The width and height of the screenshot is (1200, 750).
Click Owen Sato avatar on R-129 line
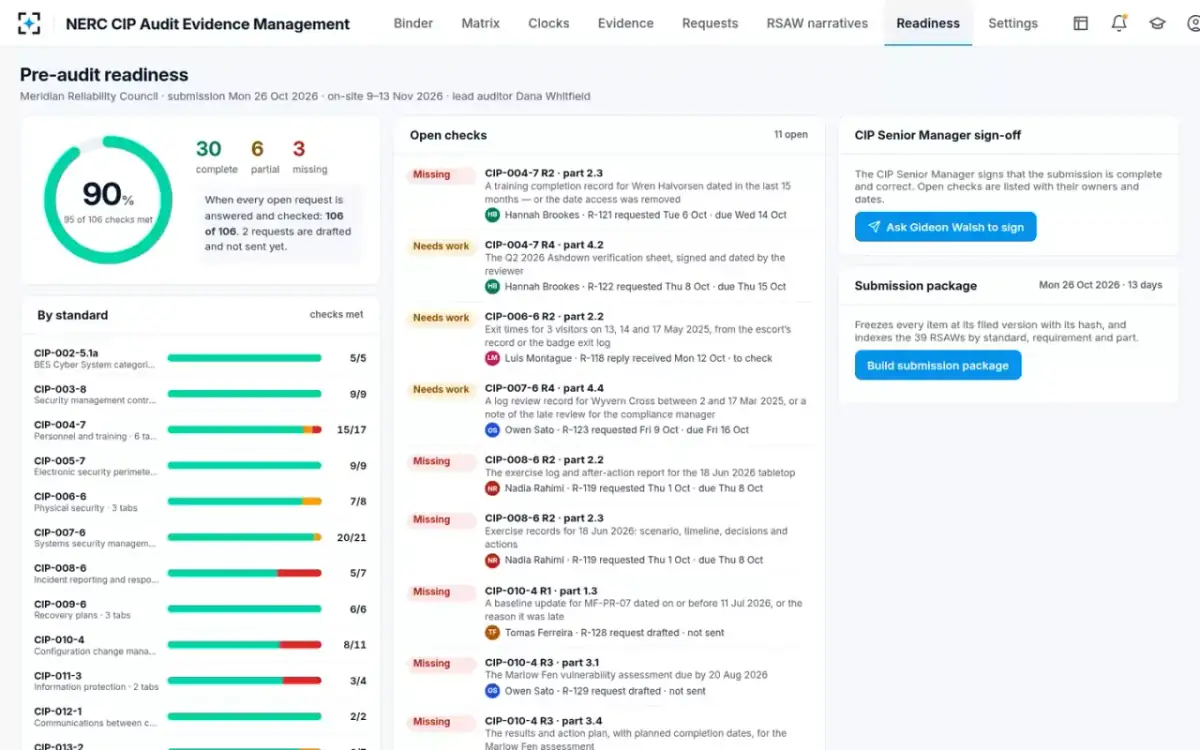coord(492,691)
